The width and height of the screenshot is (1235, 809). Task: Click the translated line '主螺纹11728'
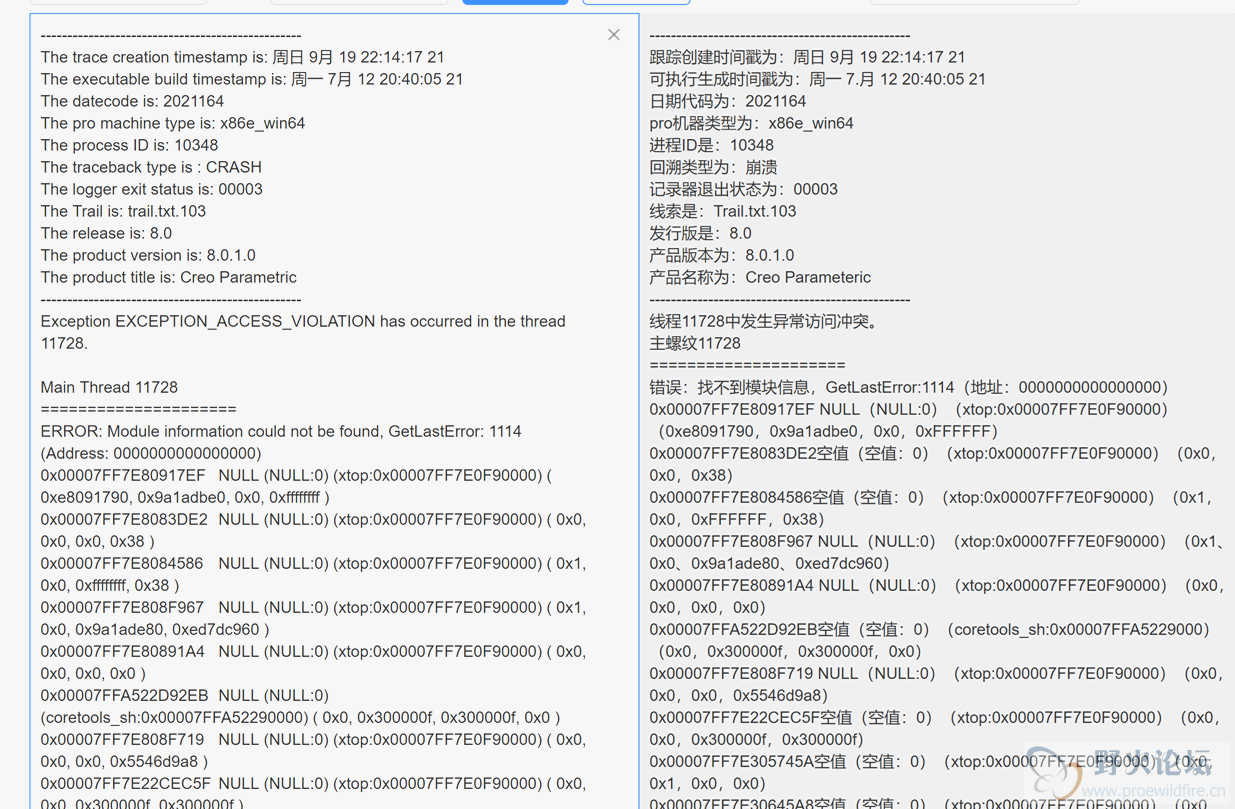tap(694, 343)
